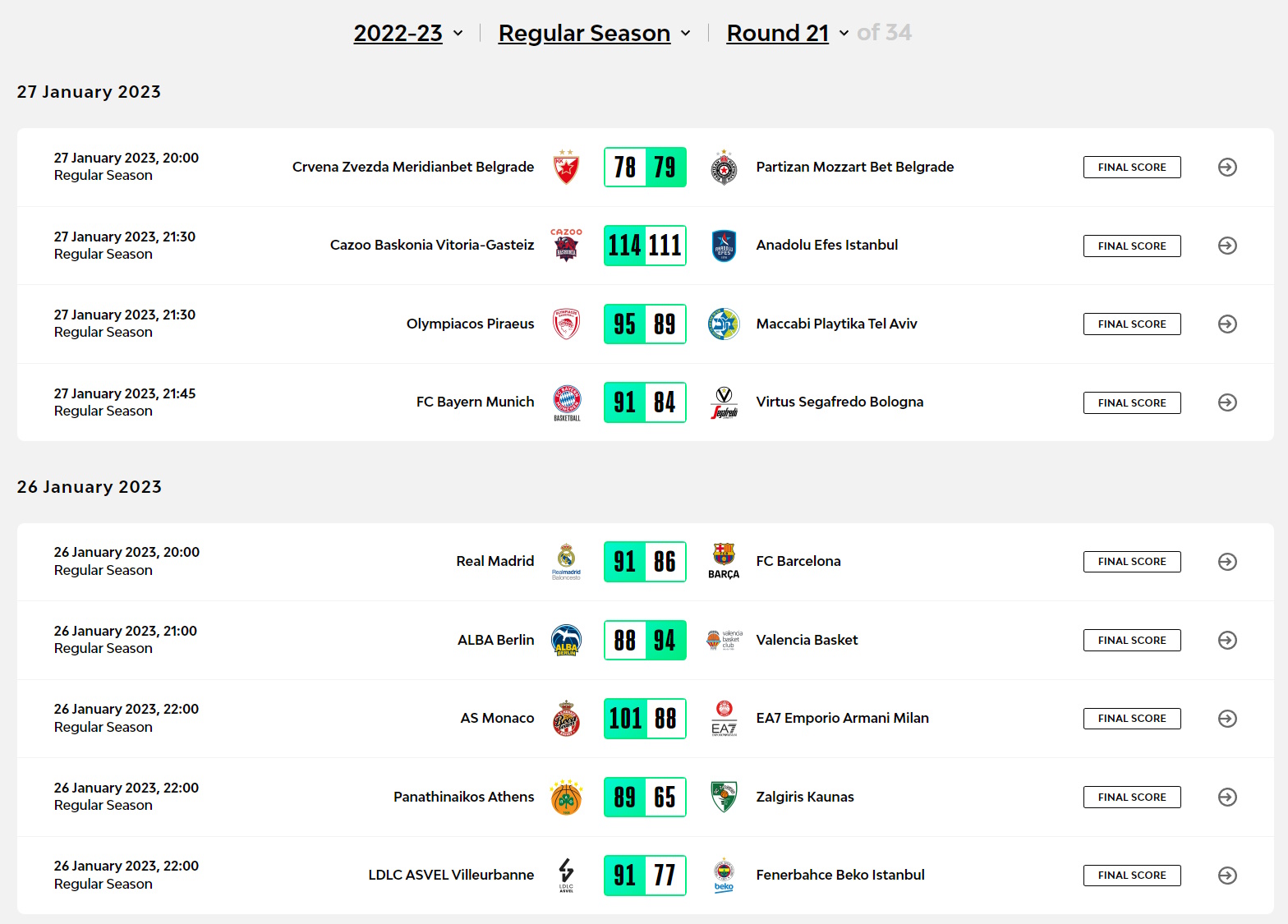This screenshot has height=924, width=1288.
Task: Click the 91–77 ASVEL vs Fenerbahce score
Action: (645, 876)
